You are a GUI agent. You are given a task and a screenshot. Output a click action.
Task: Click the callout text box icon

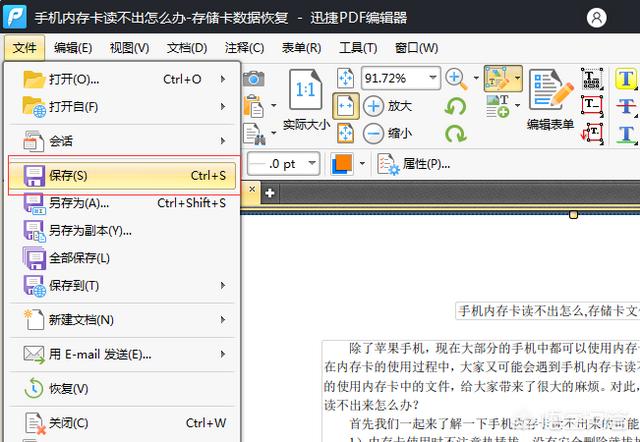[x=592, y=133]
